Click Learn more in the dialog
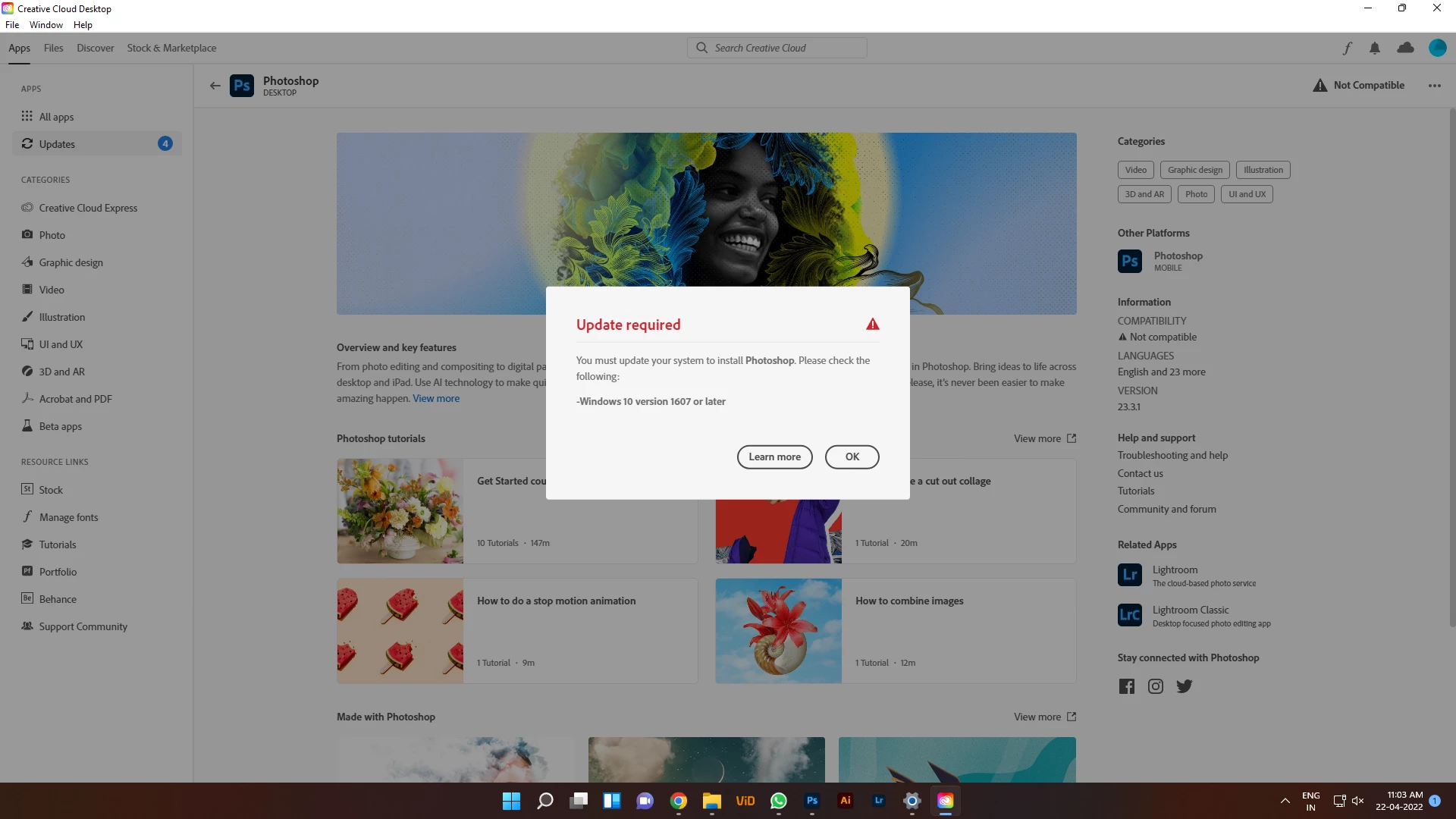The image size is (1456, 819). (774, 457)
